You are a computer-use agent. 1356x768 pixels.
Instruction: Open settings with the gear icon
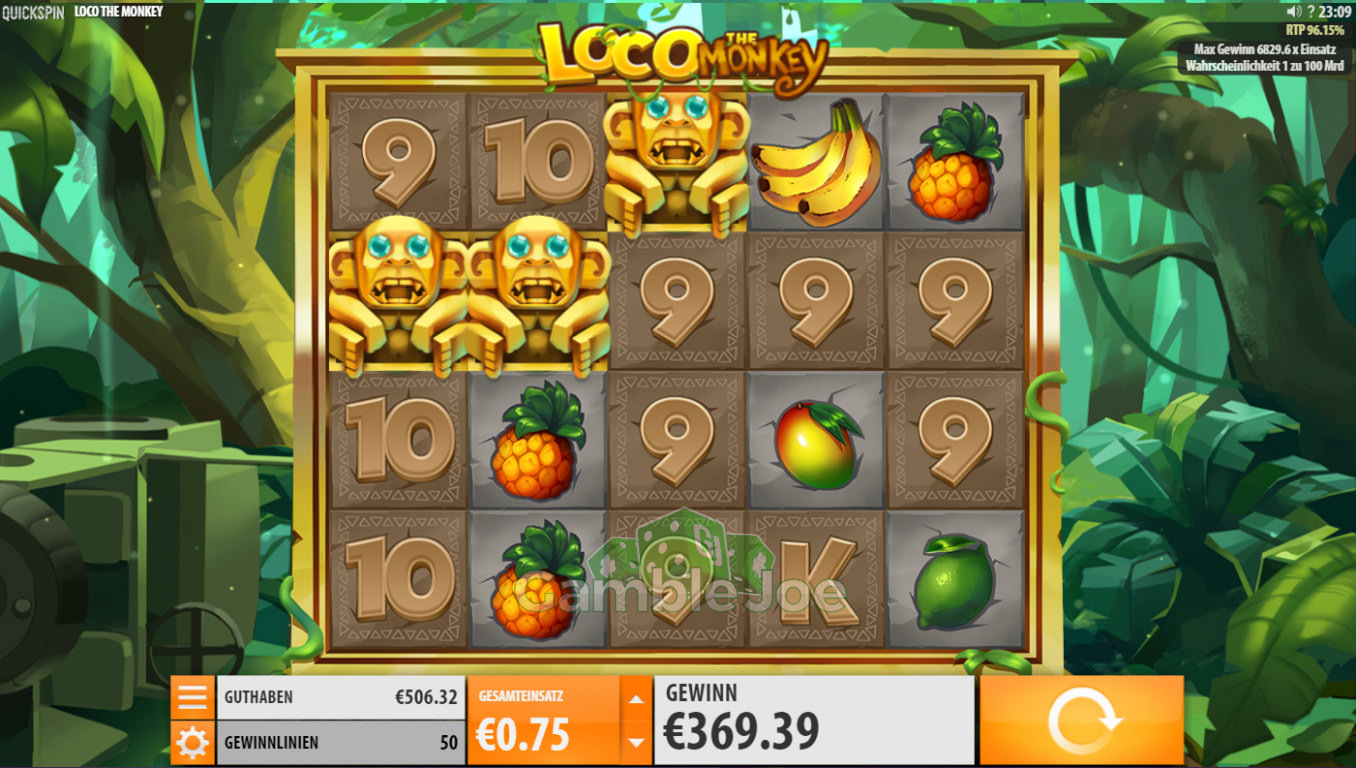[x=192, y=743]
